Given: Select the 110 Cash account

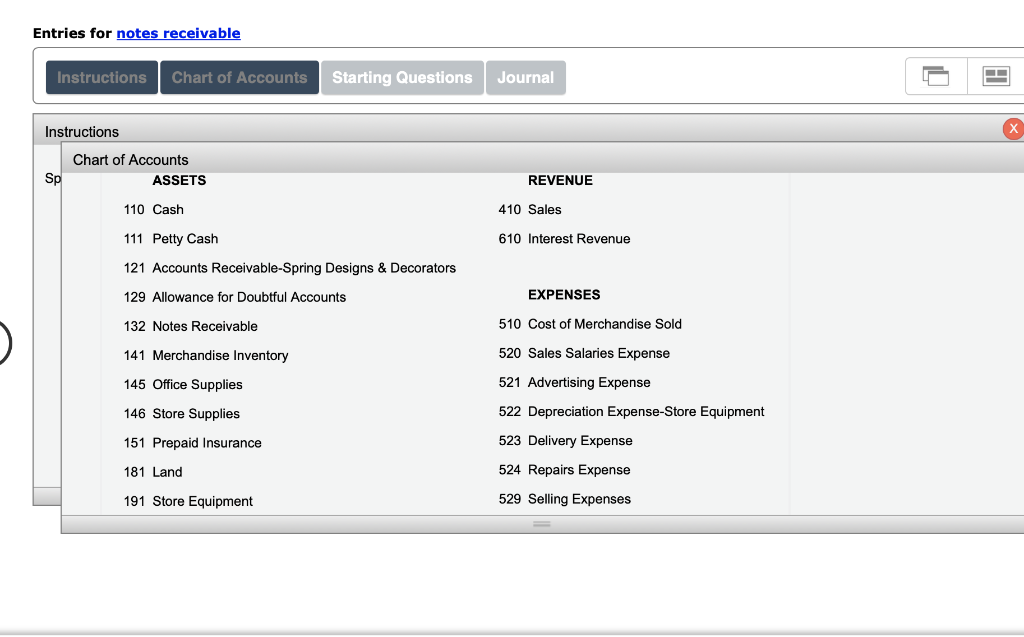Looking at the screenshot, I should [x=156, y=209].
